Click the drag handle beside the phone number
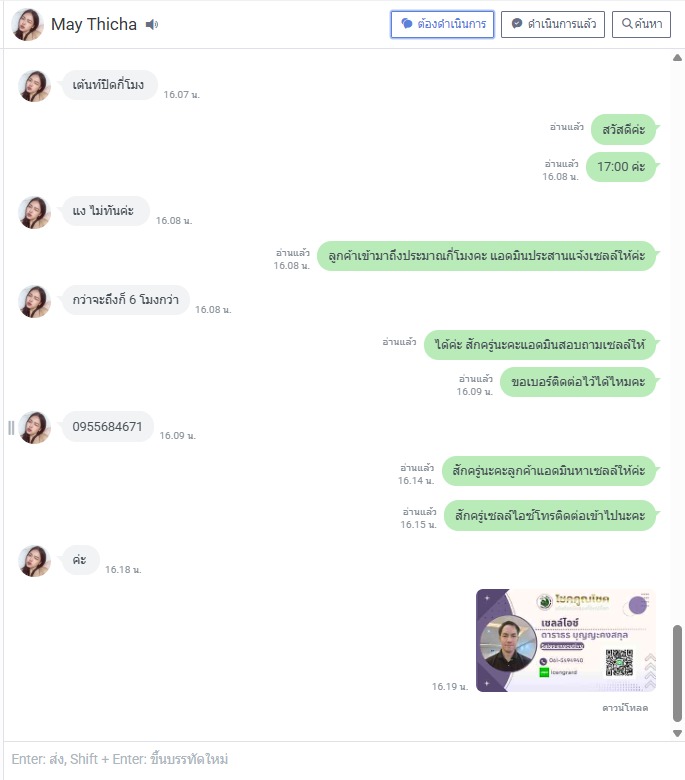 point(10,428)
